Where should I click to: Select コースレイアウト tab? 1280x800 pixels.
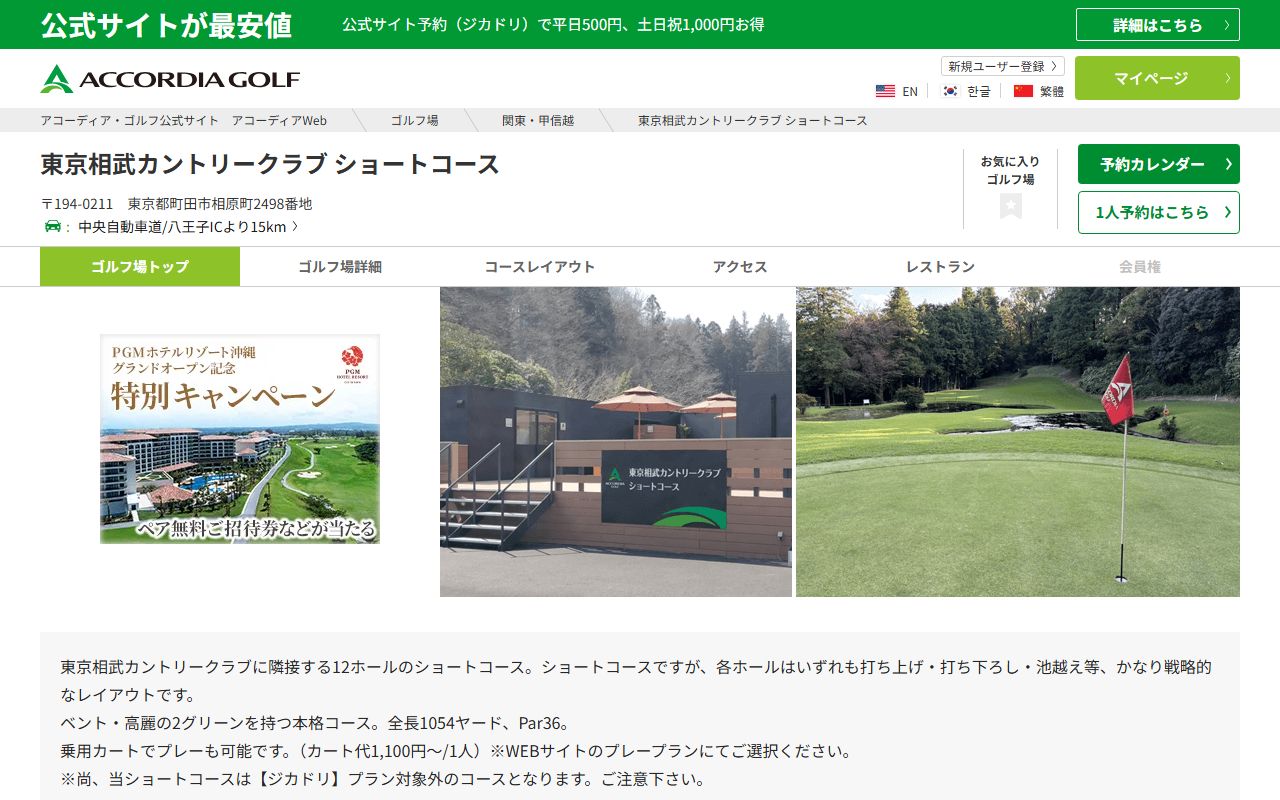coord(540,267)
